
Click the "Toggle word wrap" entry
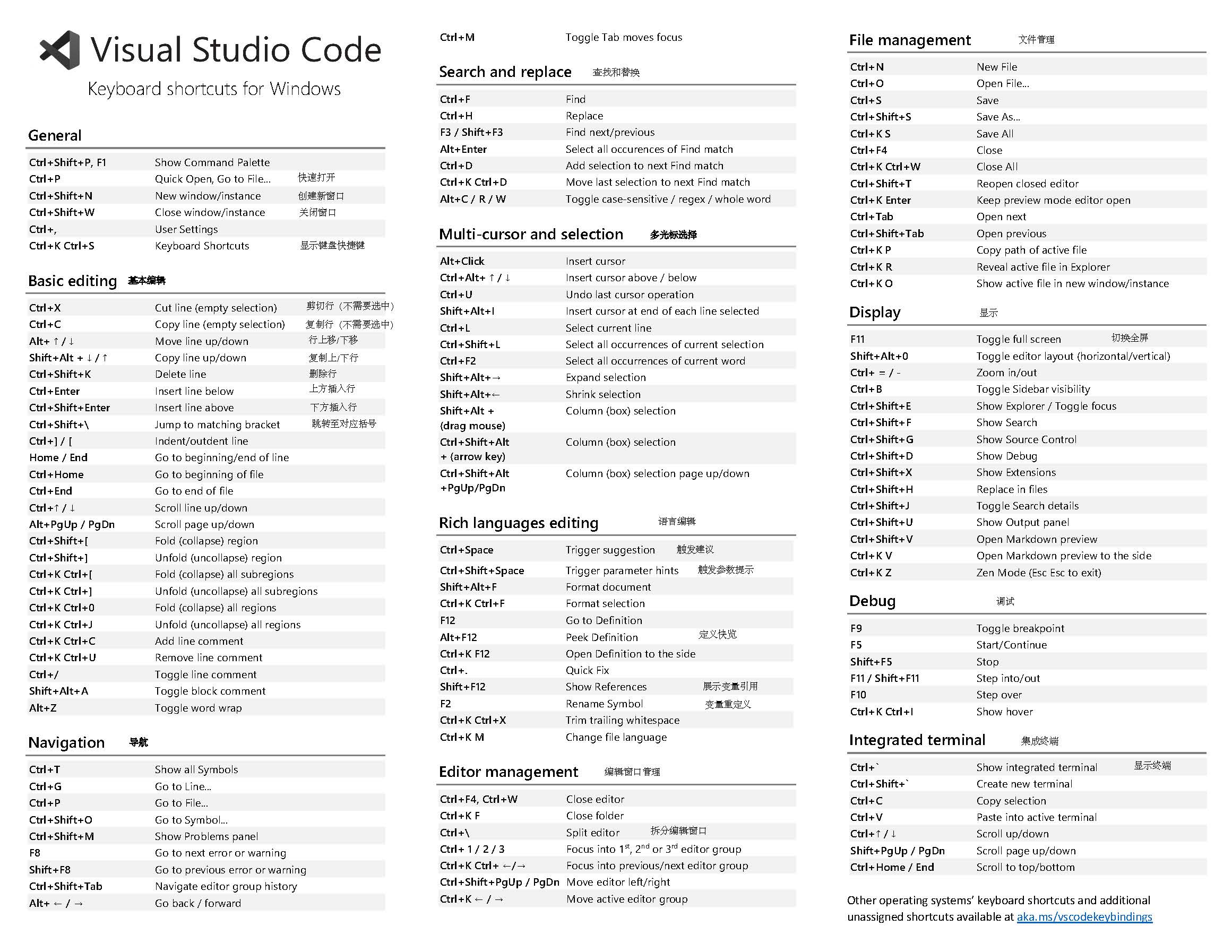(x=199, y=708)
